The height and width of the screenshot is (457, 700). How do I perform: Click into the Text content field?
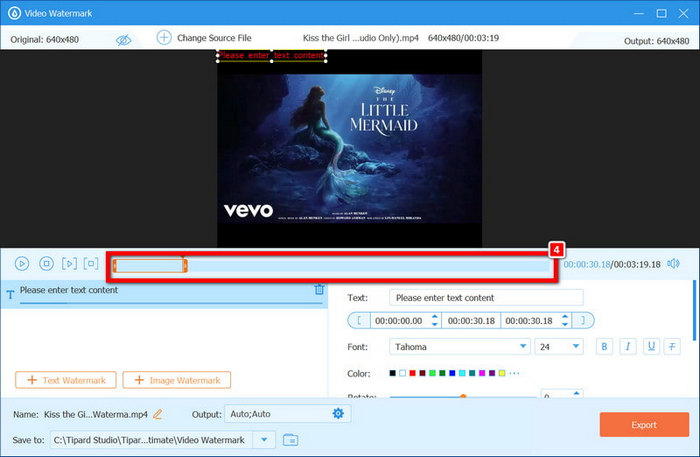(486, 298)
